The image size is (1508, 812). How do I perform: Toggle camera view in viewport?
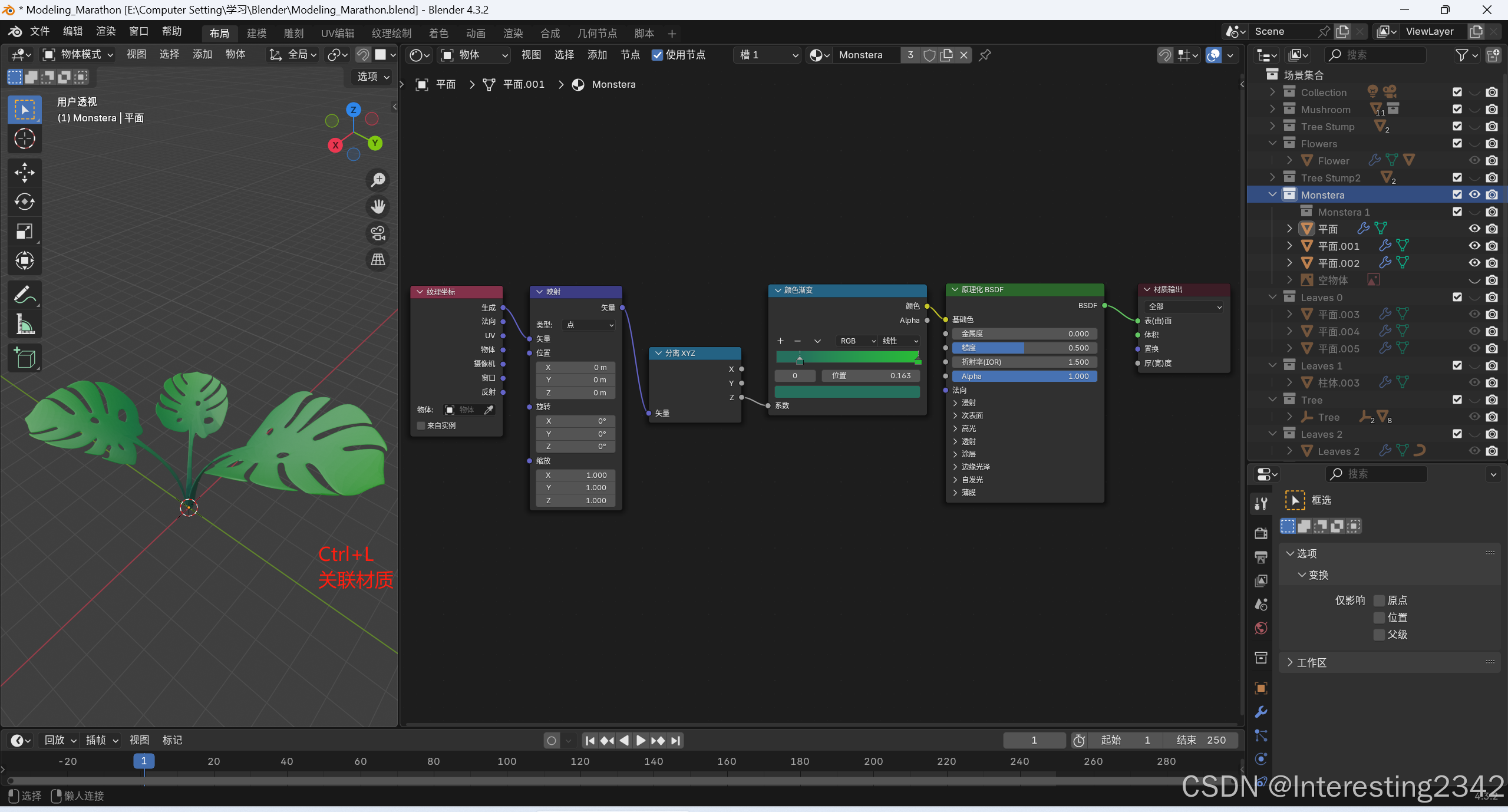point(378,233)
